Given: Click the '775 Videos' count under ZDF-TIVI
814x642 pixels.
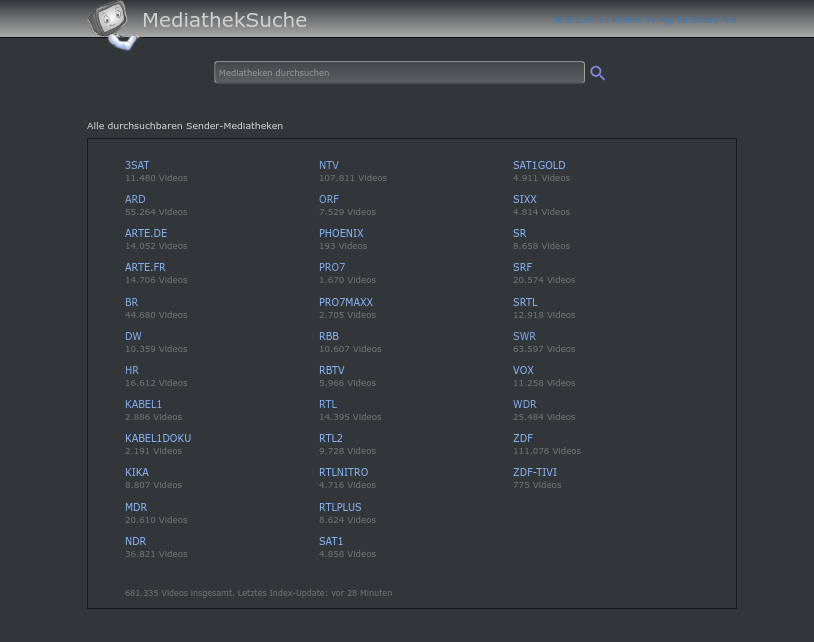Looking at the screenshot, I should 537,485.
